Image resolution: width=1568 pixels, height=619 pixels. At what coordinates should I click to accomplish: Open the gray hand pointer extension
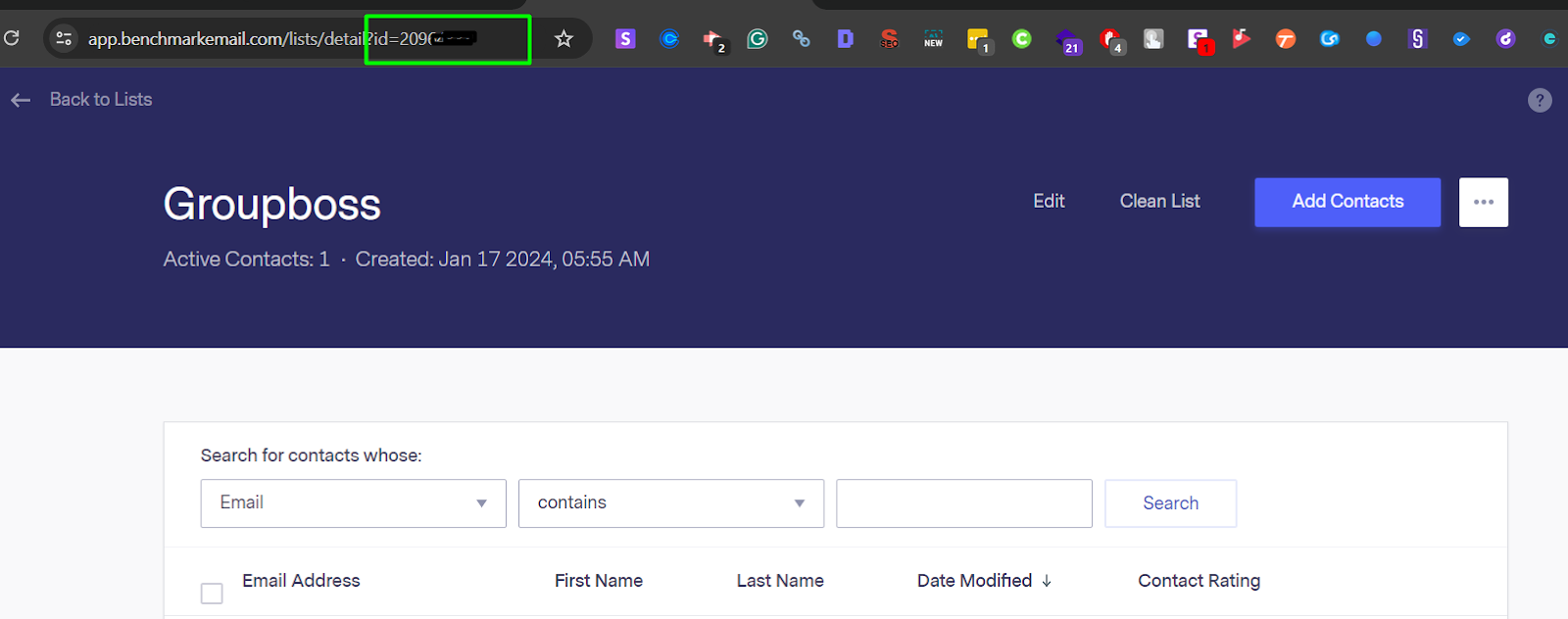coord(1153,38)
